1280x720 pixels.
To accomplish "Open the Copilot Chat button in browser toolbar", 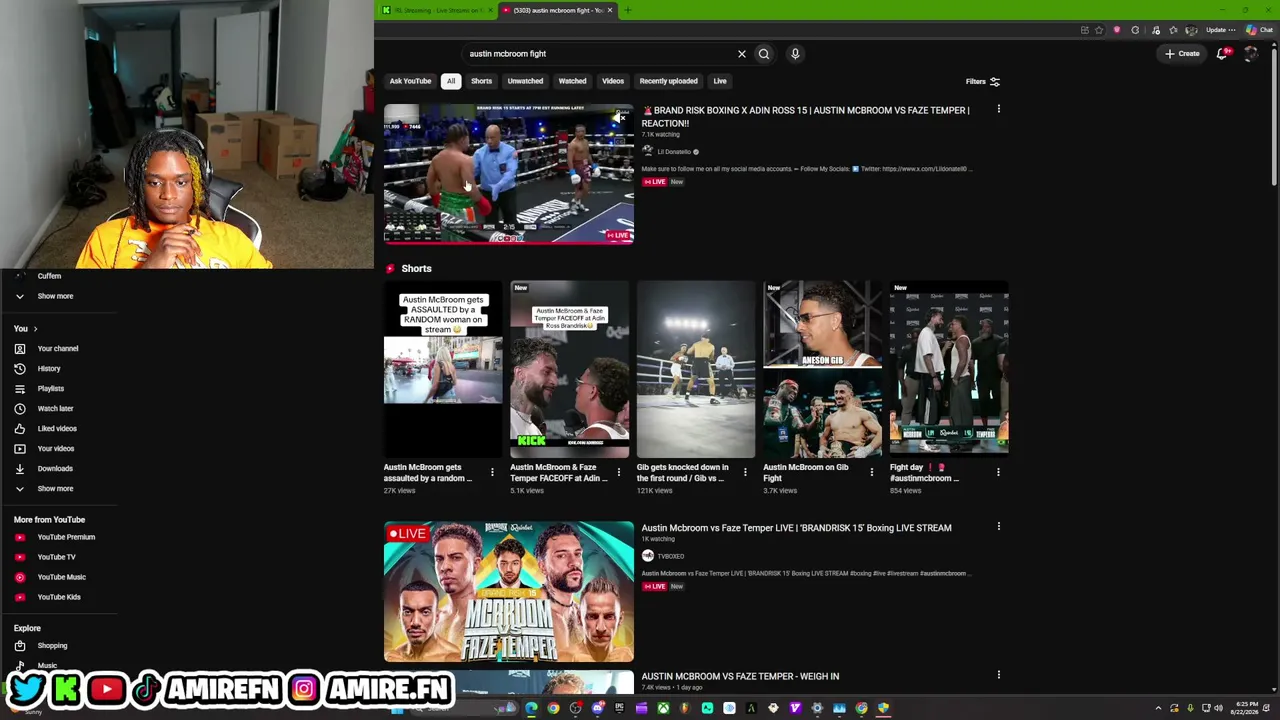I will pos(1259,30).
